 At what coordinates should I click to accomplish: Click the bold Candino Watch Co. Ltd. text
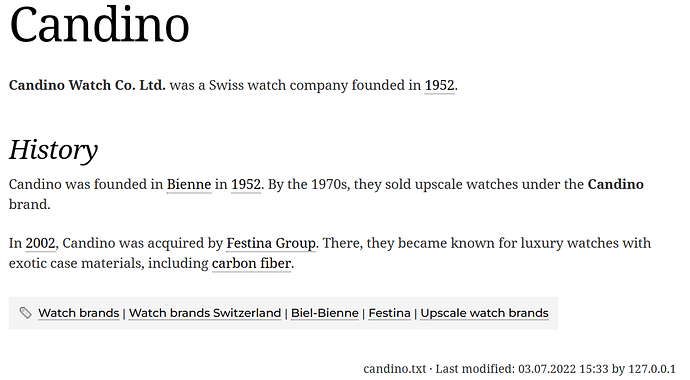[87, 85]
